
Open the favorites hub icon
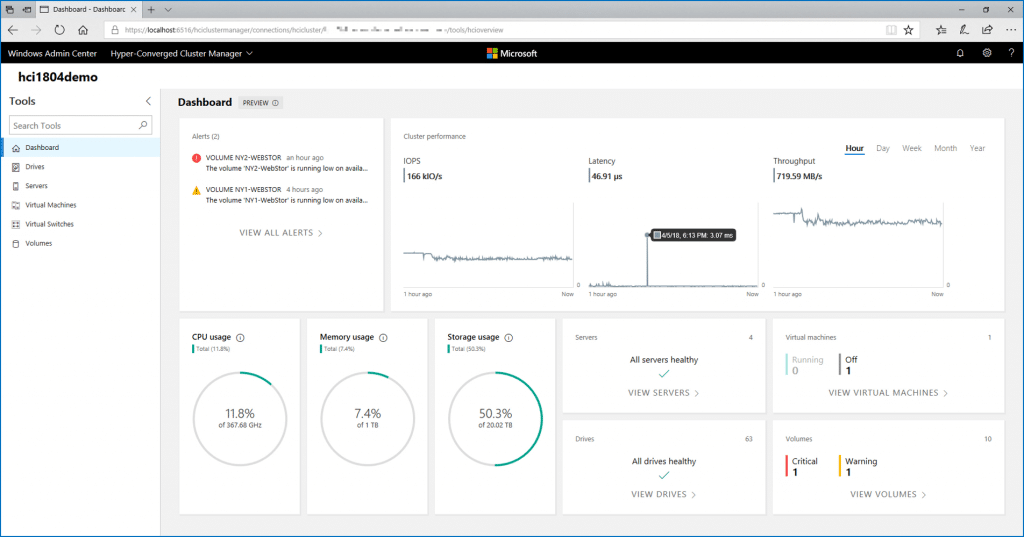point(941,30)
